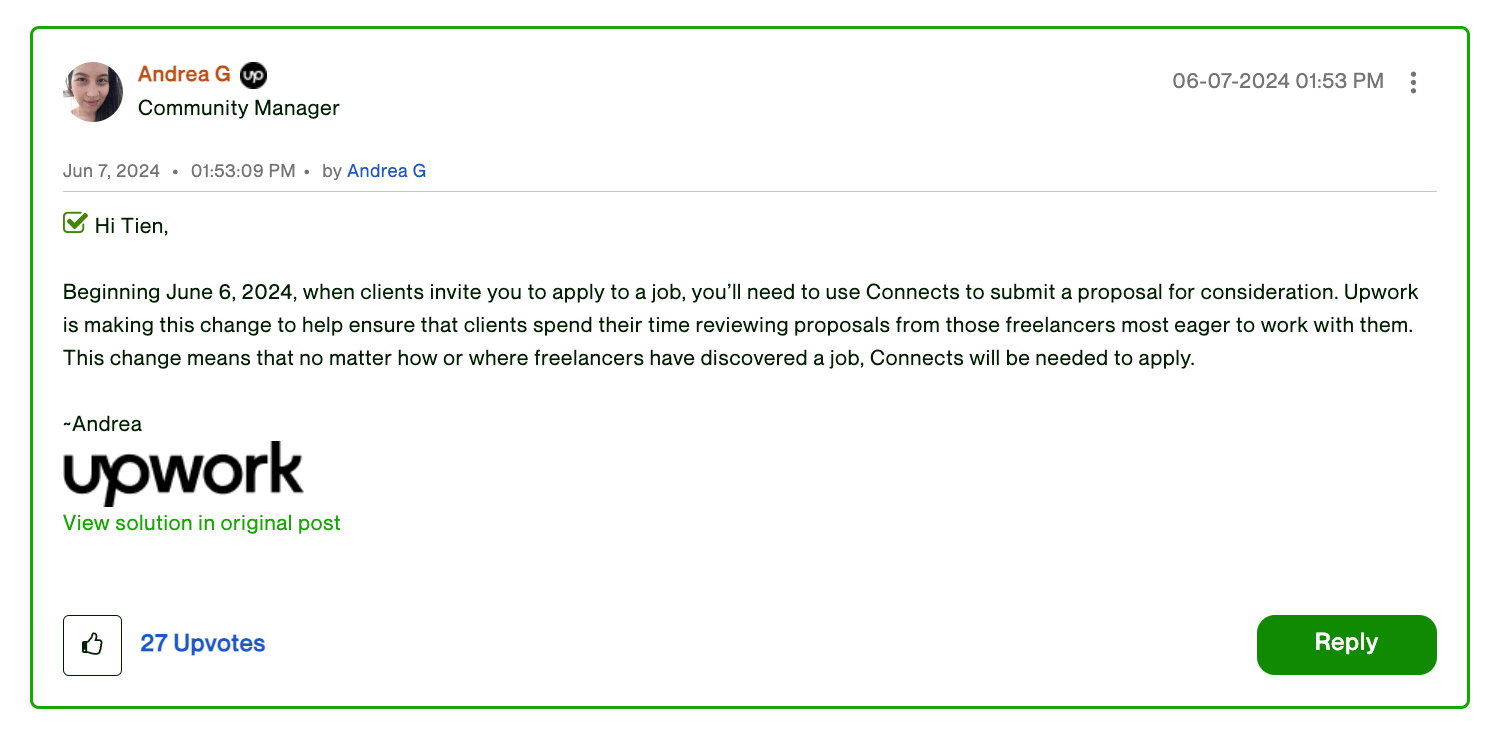Click the sentence starting This change means
This screenshot has height=732, width=1495.
coord(628,358)
